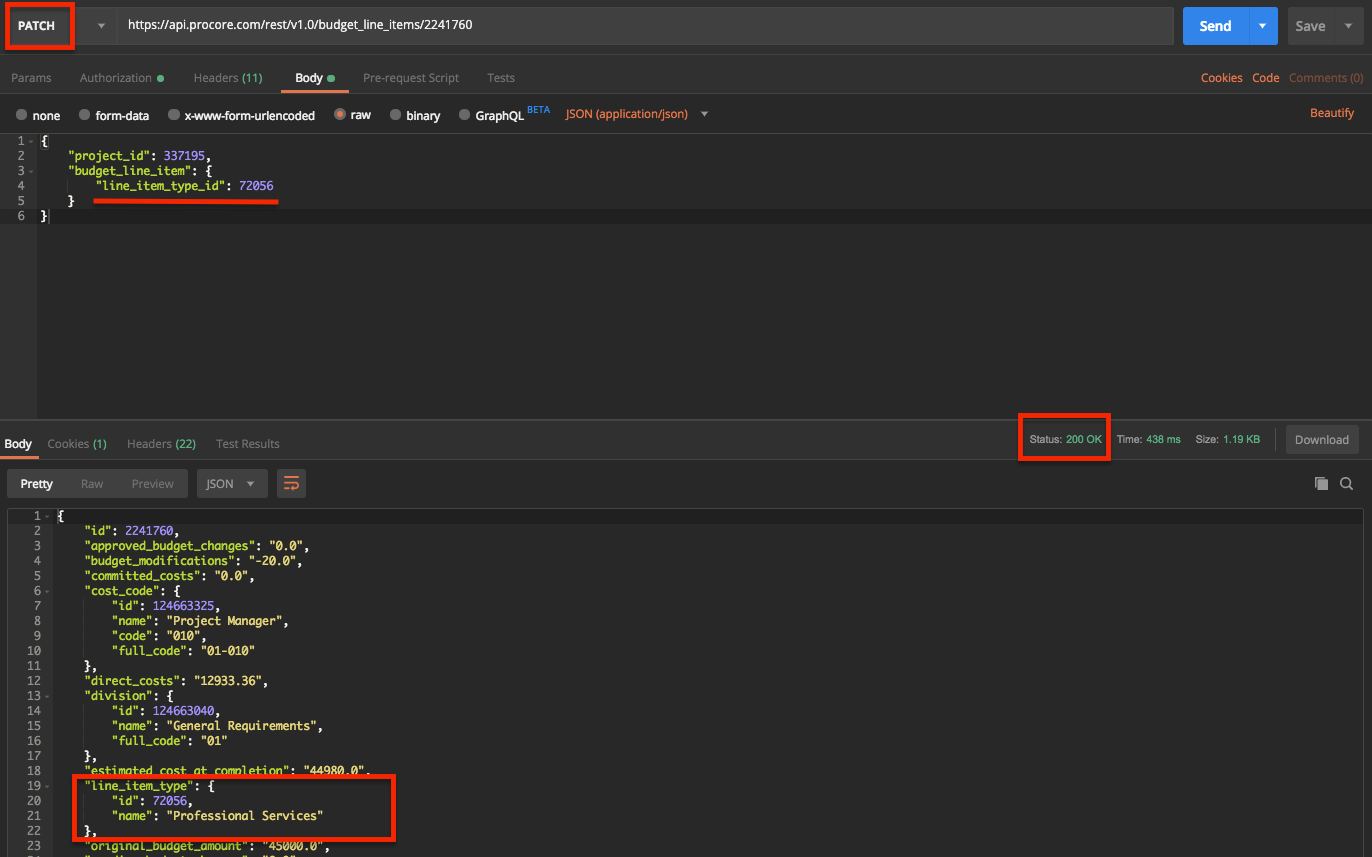Viewport: 1372px width, 857px height.
Task: Open the response JSON format dropdown
Action: coord(232,484)
